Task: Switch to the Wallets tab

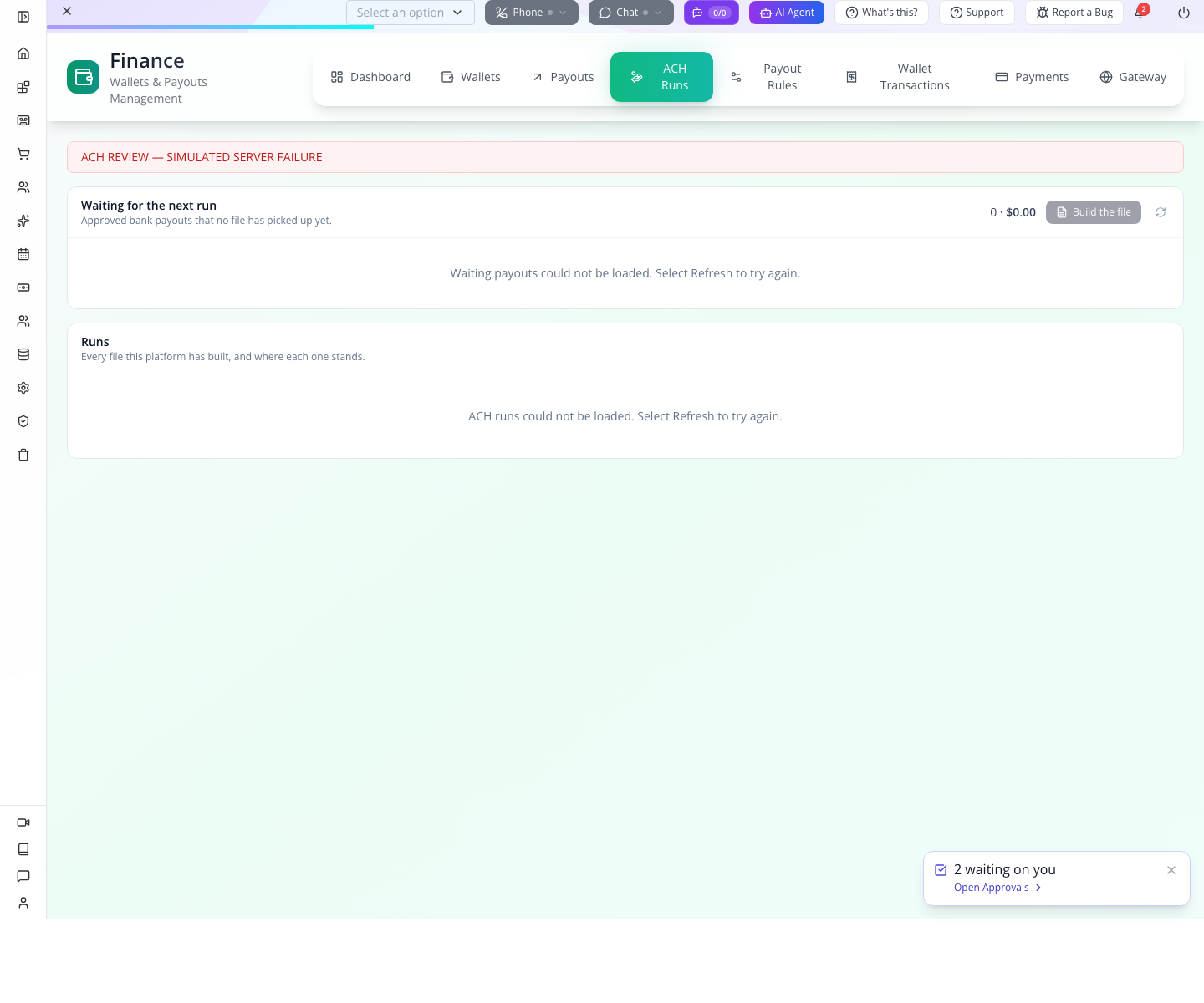Action: (x=471, y=77)
